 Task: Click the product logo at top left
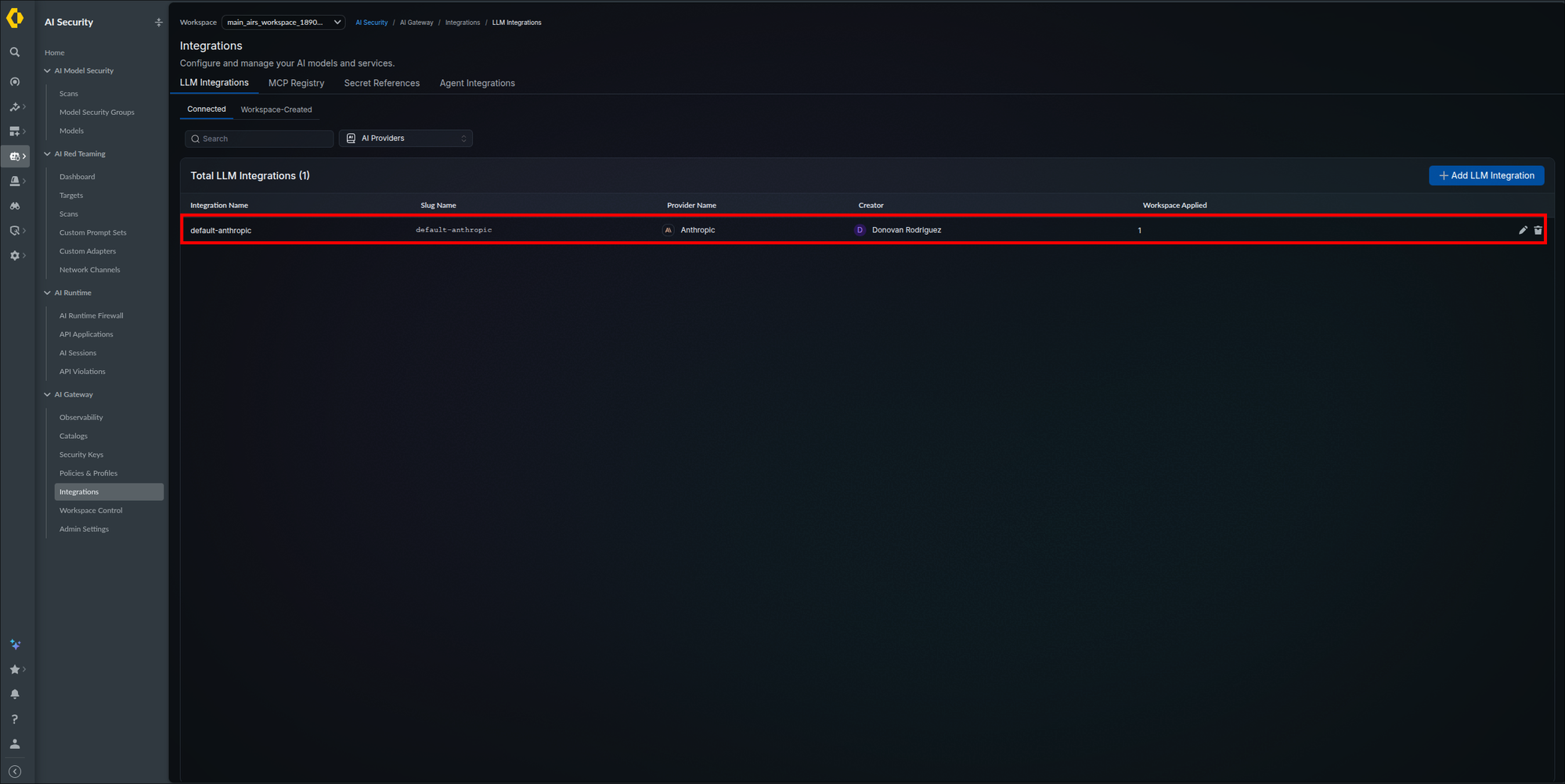click(x=15, y=17)
